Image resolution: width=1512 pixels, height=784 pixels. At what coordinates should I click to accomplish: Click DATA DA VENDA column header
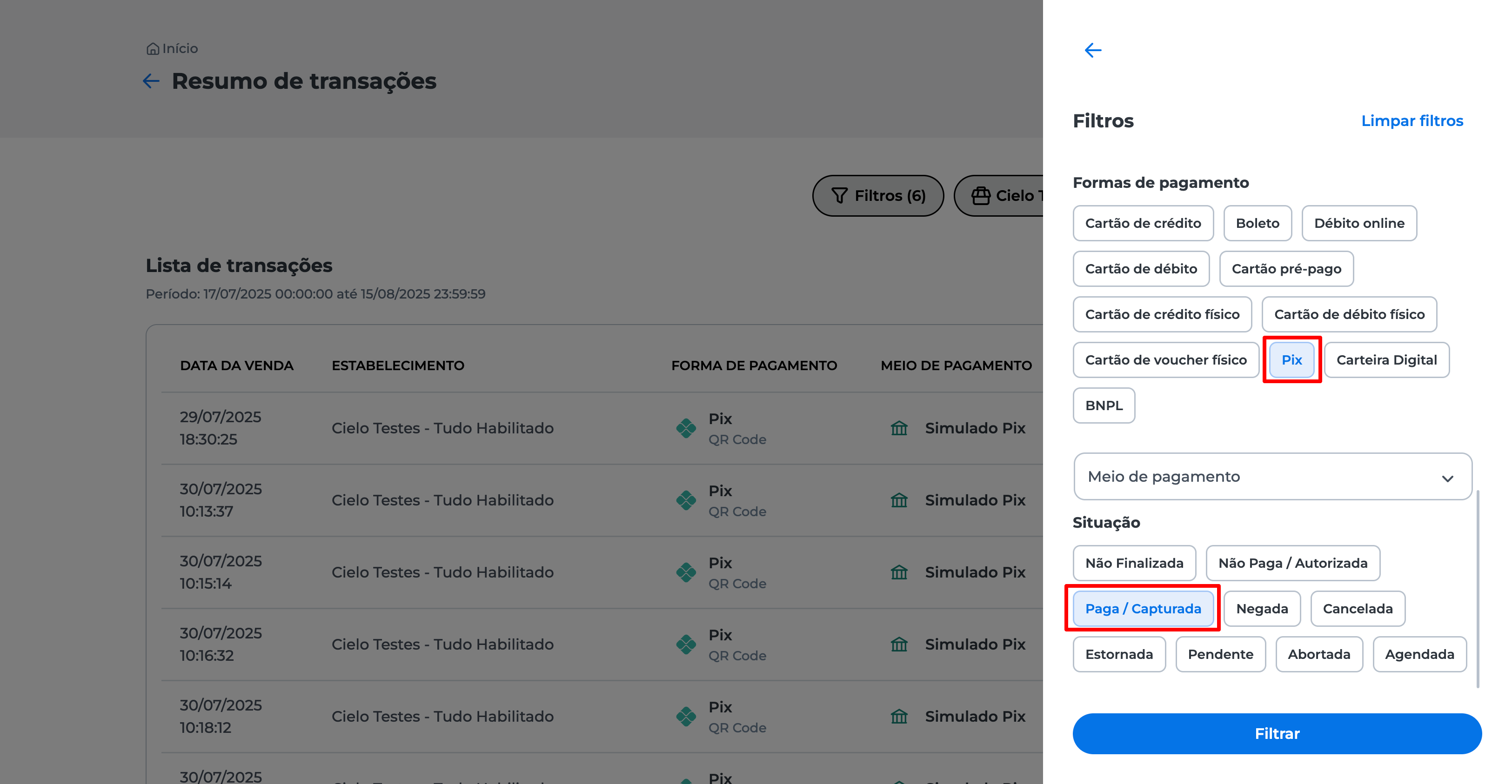[236, 365]
